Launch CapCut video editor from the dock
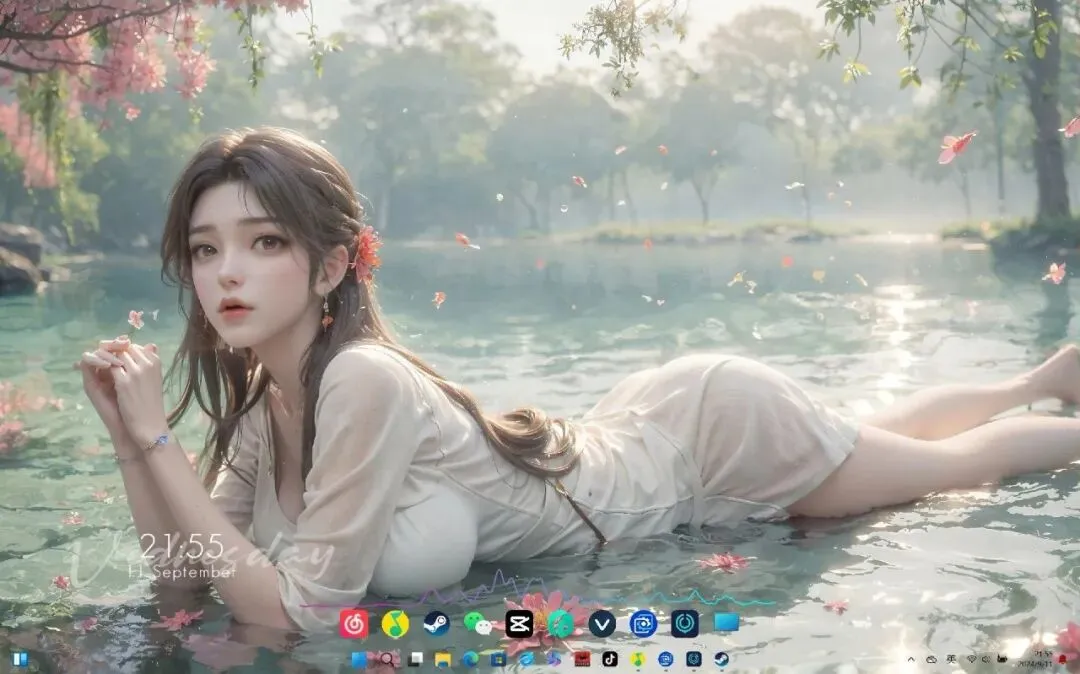The height and width of the screenshot is (674, 1080). click(519, 624)
